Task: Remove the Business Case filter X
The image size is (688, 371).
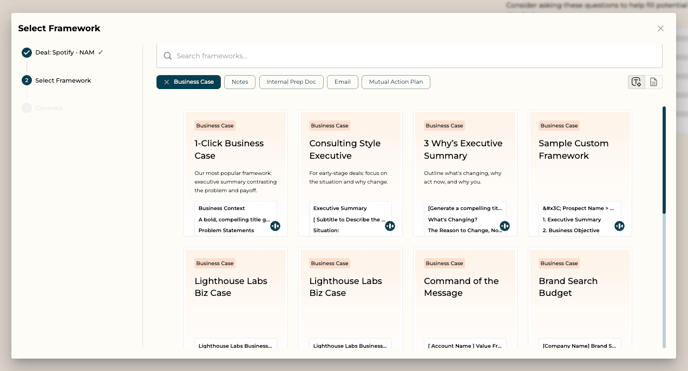Action: [x=166, y=82]
